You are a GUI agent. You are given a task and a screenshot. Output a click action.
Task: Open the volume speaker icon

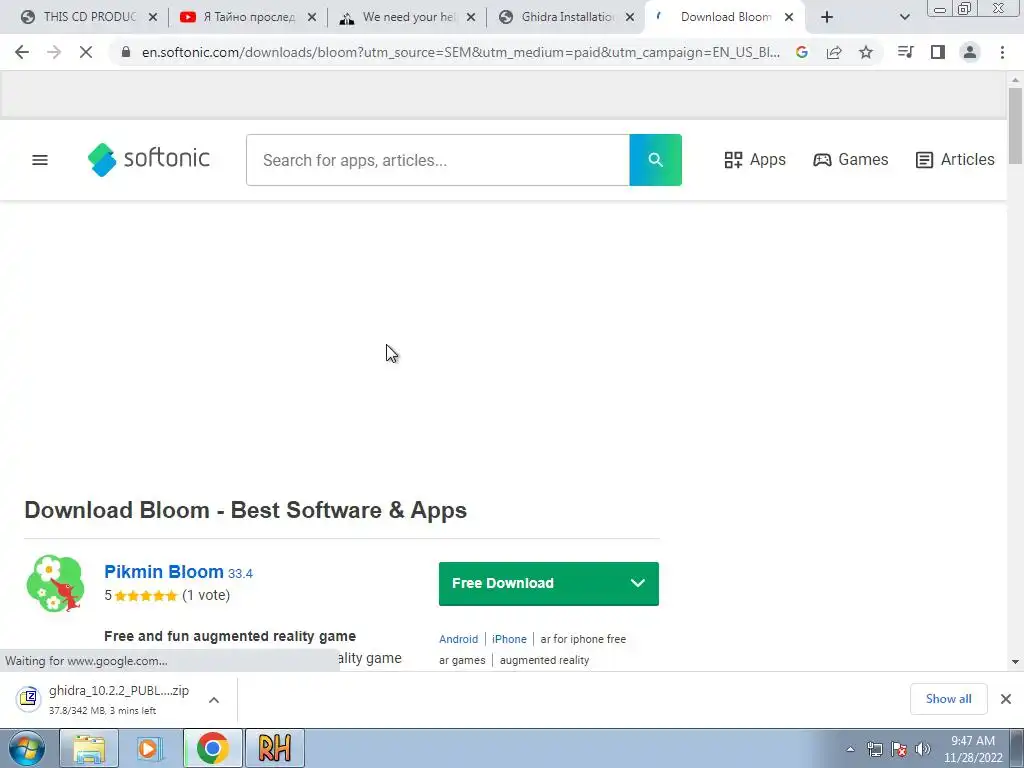pos(923,749)
